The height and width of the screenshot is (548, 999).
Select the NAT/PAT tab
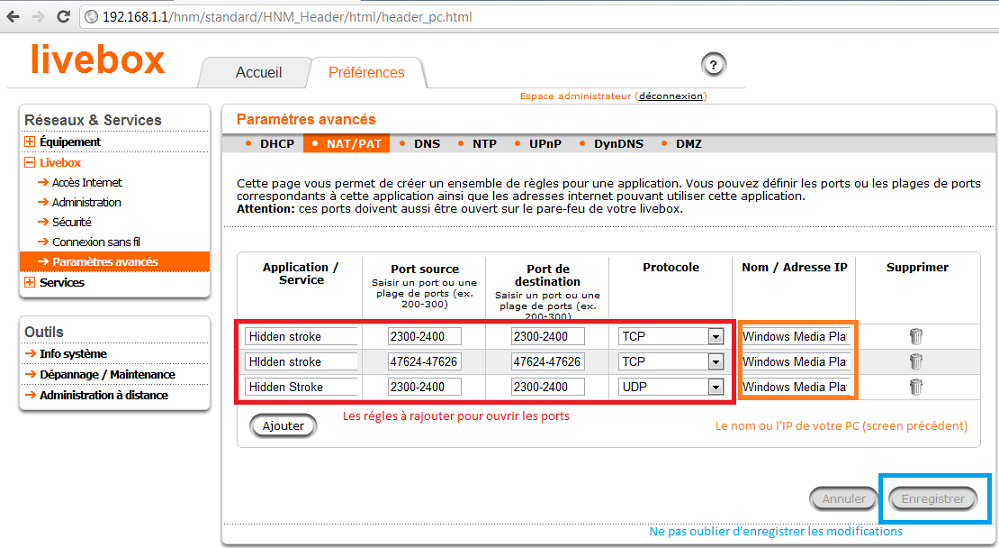(x=347, y=144)
